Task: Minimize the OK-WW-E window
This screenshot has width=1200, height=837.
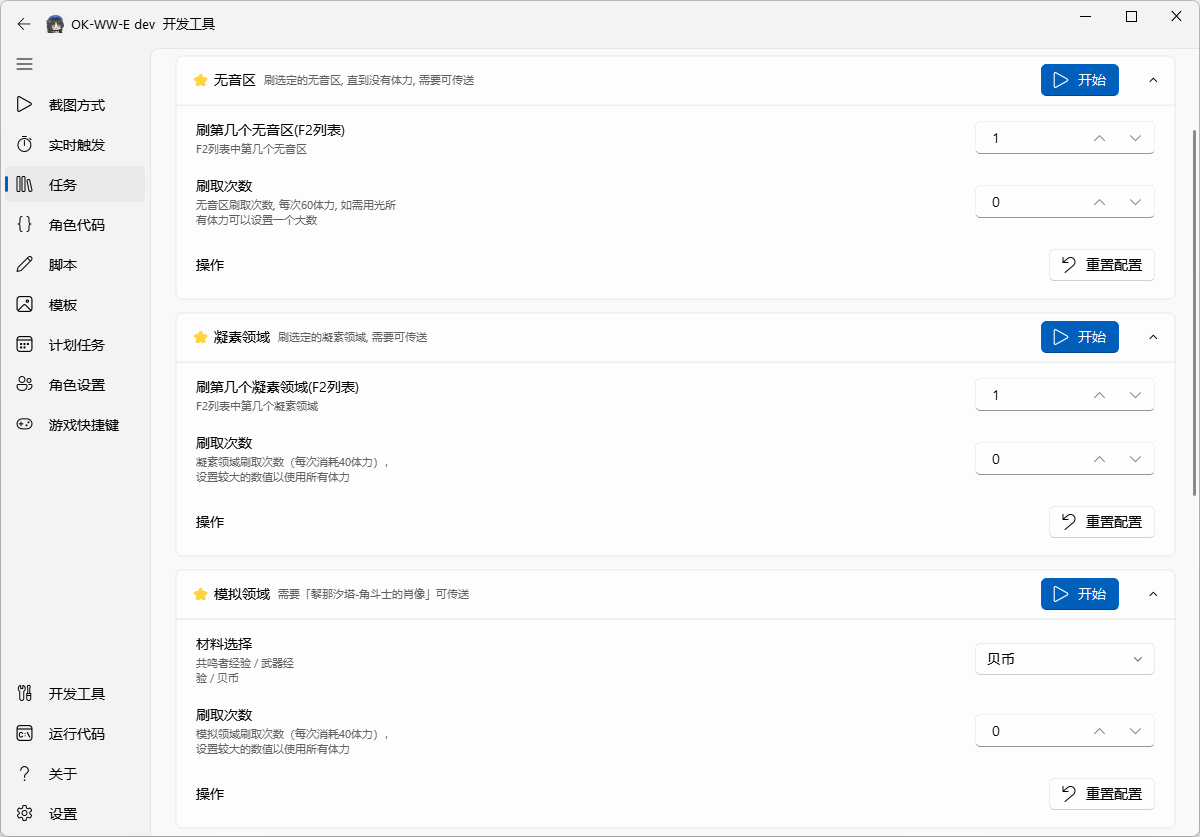Action: pos(1086,16)
